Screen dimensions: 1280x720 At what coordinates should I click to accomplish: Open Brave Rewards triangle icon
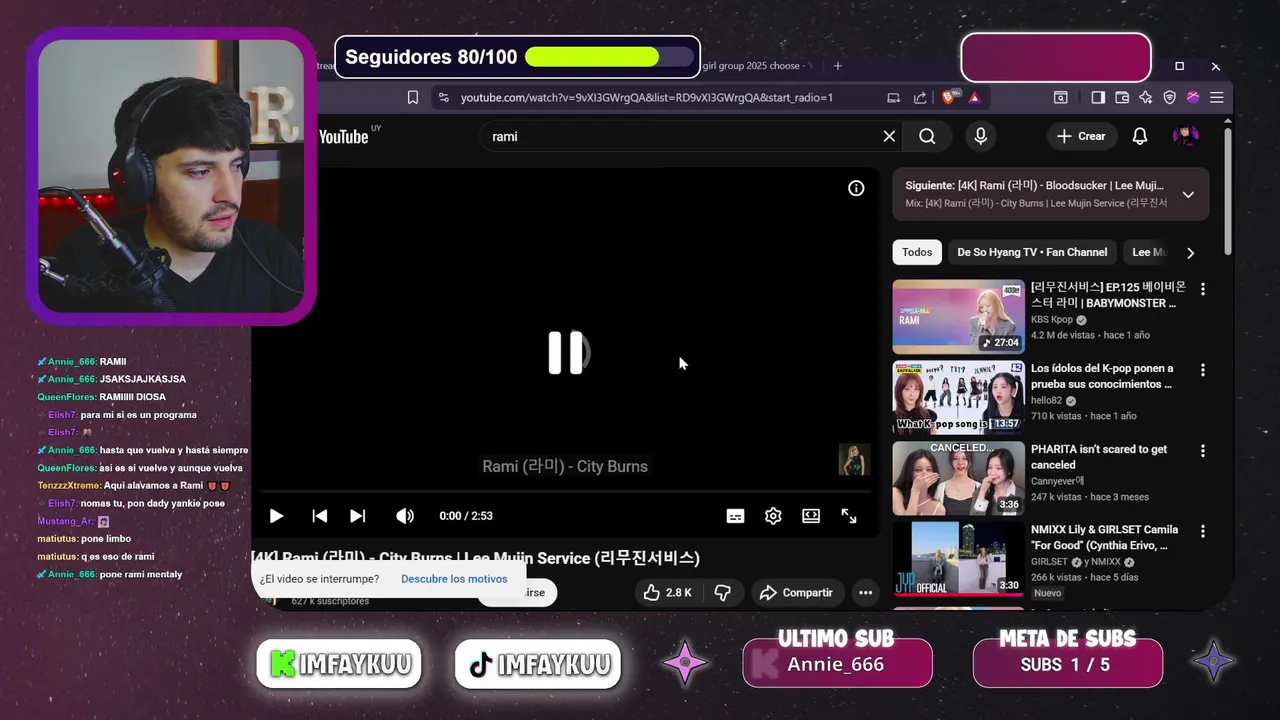tap(974, 97)
